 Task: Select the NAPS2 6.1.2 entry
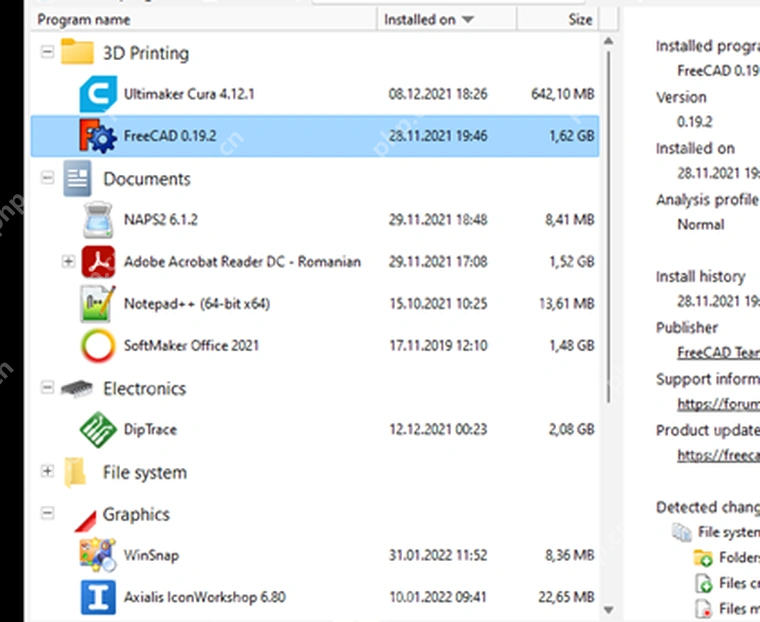[315, 220]
